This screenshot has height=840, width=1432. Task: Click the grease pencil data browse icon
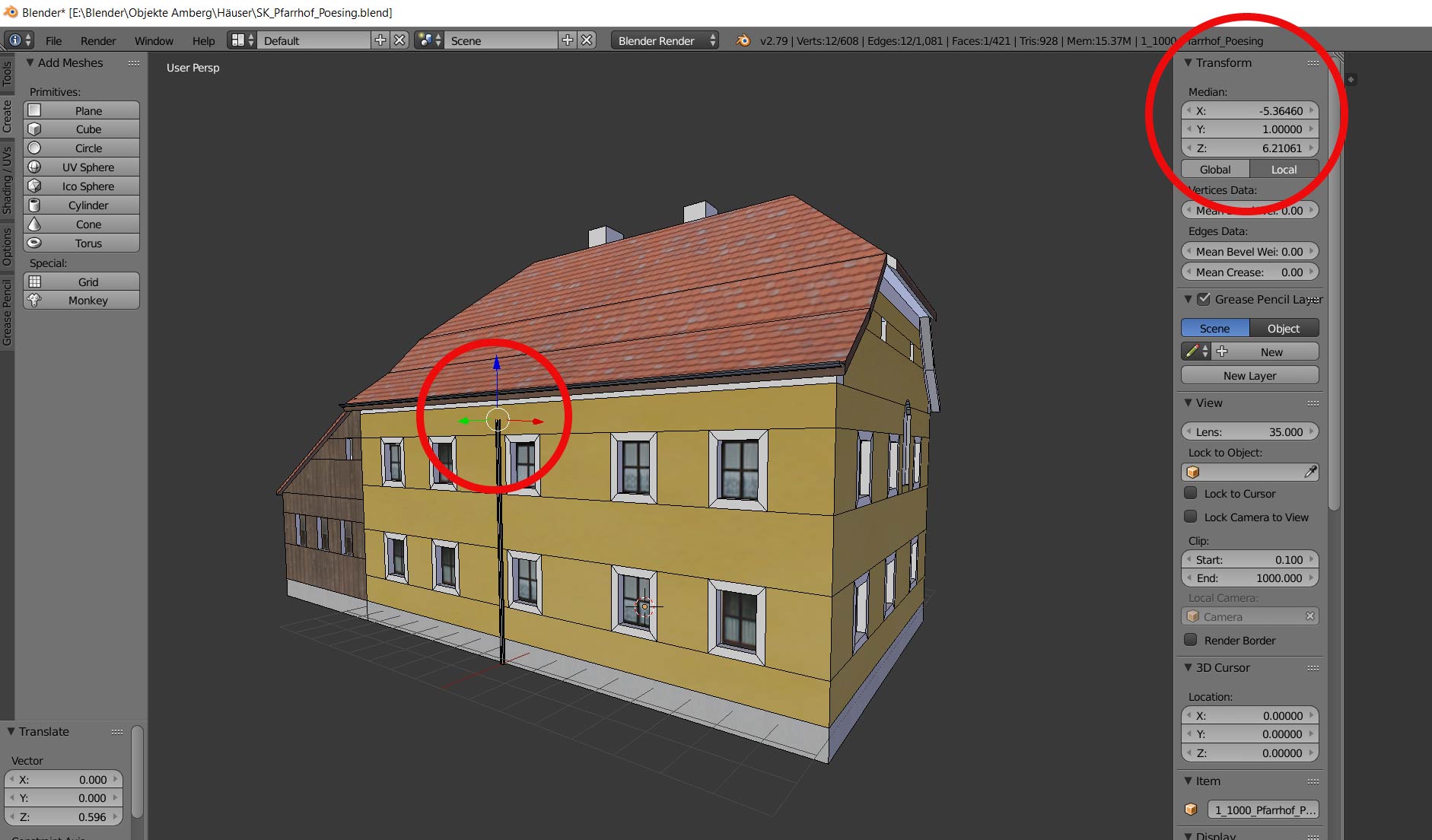pos(1196,352)
